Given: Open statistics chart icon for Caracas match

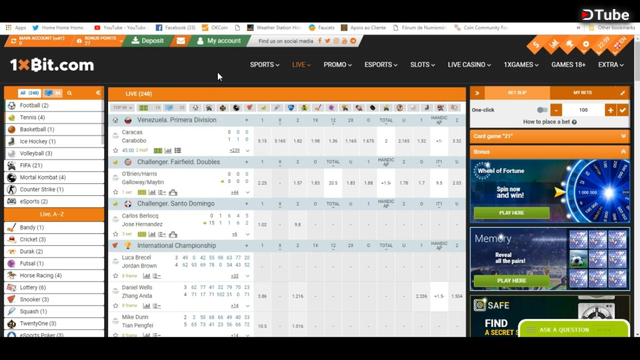Looking at the screenshot, I should [x=168, y=151].
